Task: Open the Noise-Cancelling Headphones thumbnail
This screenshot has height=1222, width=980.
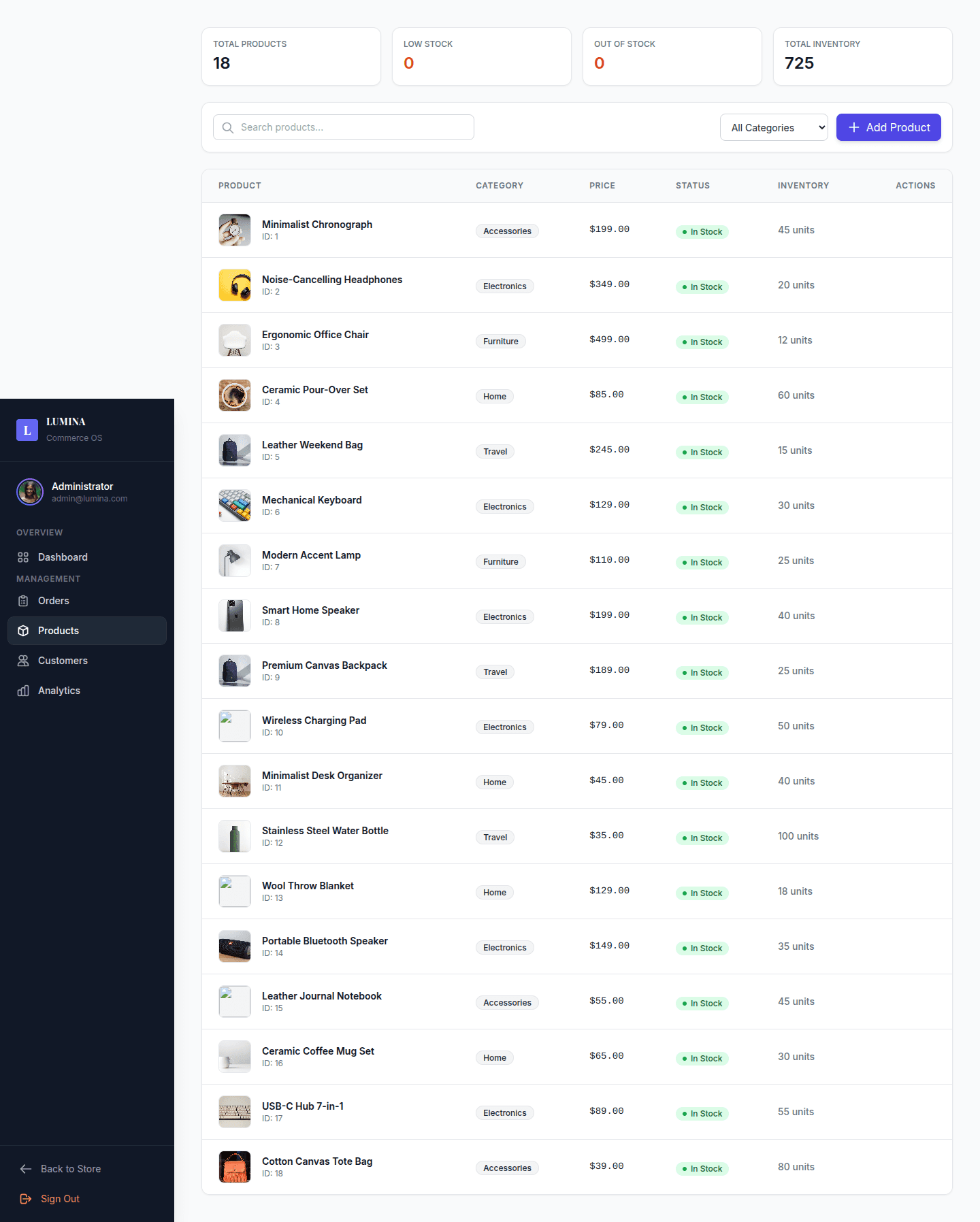Action: click(235, 285)
